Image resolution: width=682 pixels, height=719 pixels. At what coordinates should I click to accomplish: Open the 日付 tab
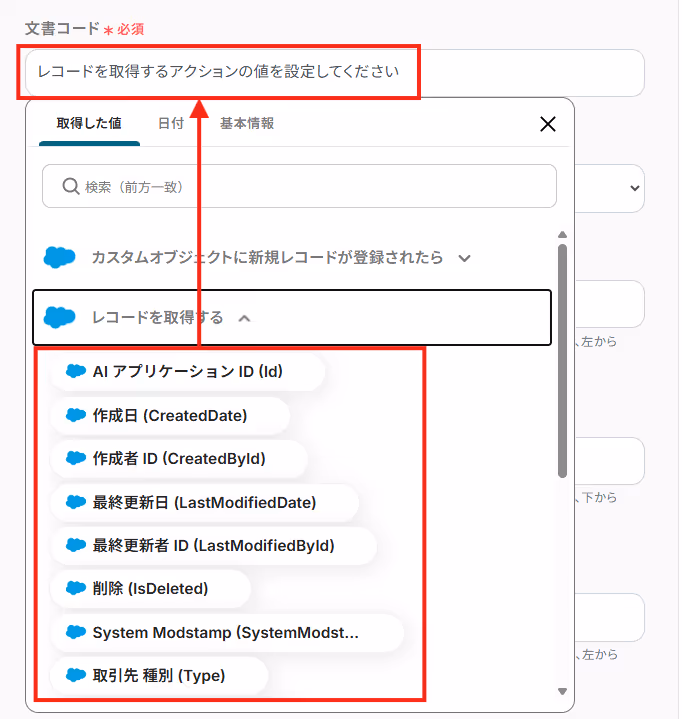(x=171, y=123)
